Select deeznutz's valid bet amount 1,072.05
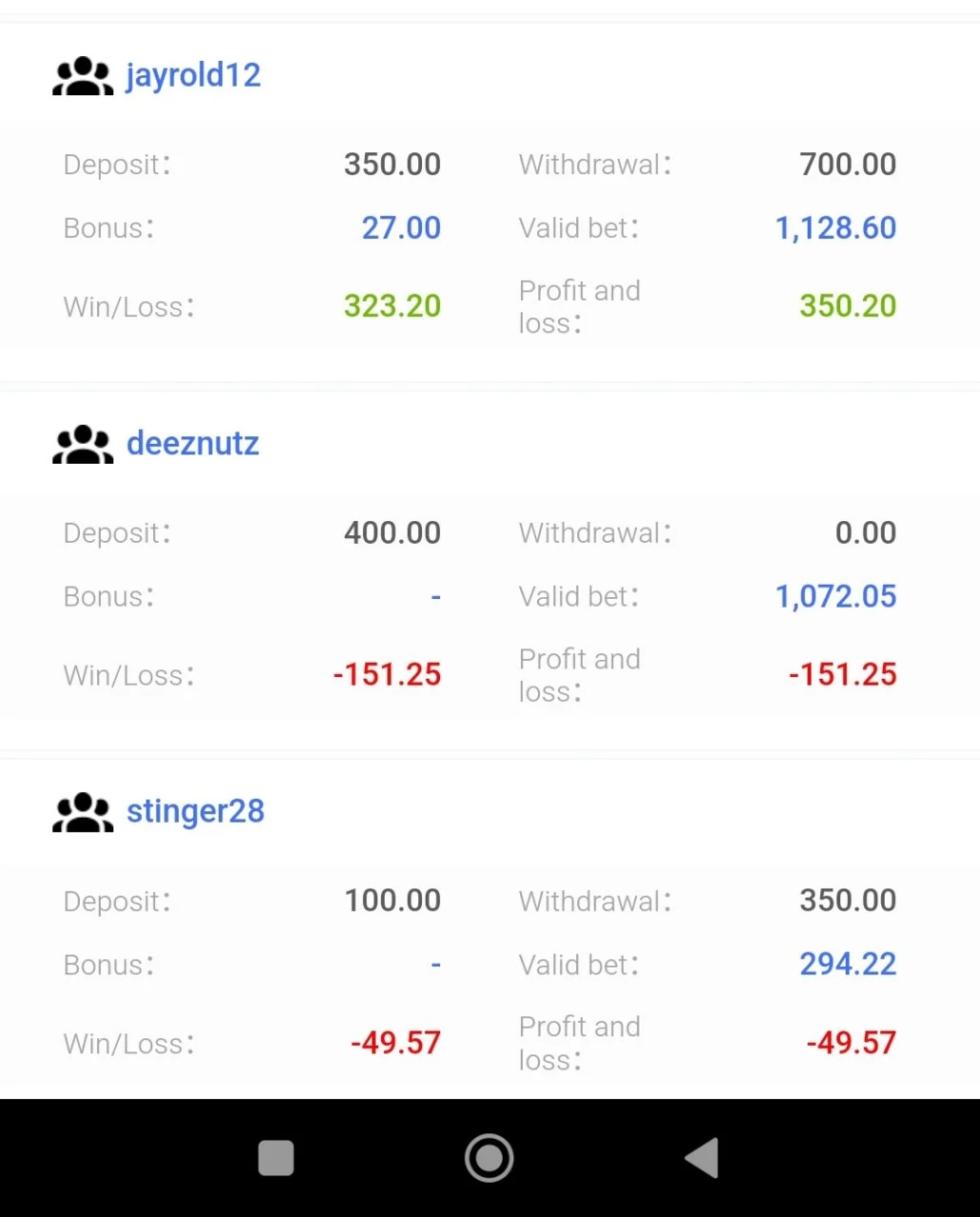This screenshot has height=1217, width=980. [x=836, y=596]
